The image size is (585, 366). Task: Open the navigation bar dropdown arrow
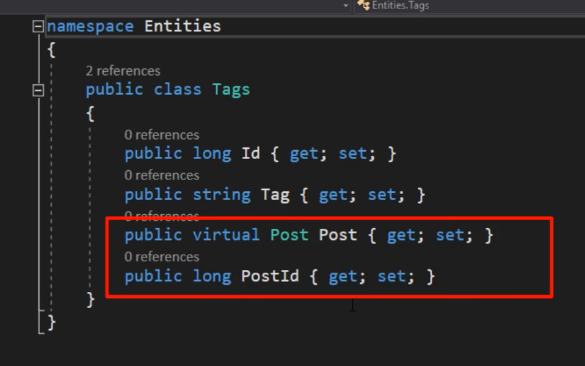[345, 6]
